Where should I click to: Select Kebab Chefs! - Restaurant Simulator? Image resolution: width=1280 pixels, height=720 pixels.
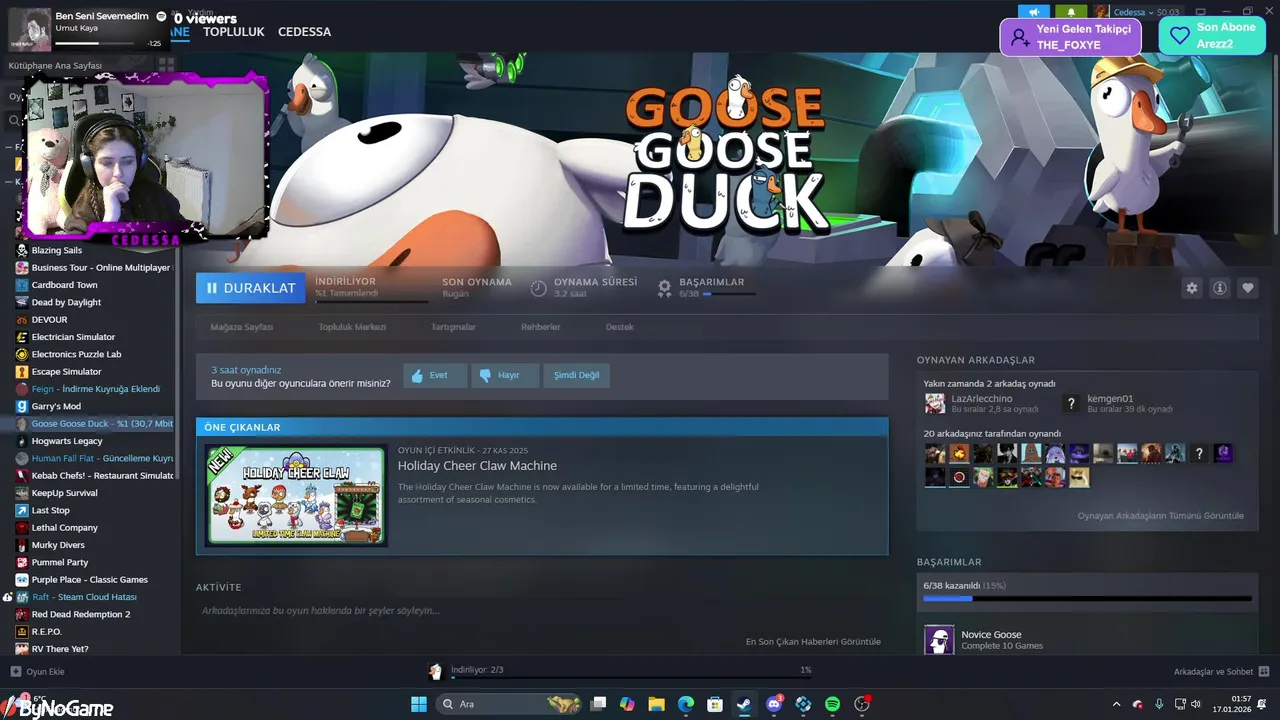click(x=92, y=476)
